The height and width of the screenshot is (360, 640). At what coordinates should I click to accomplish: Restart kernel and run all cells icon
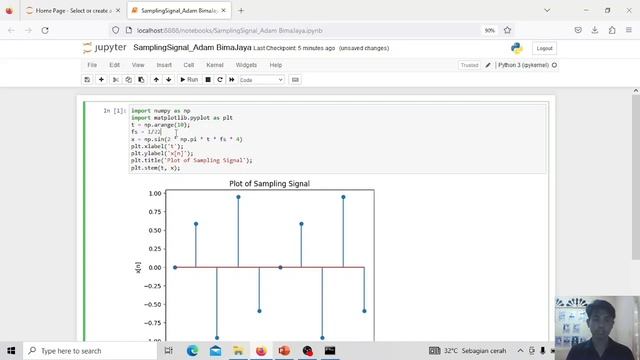coord(232,80)
